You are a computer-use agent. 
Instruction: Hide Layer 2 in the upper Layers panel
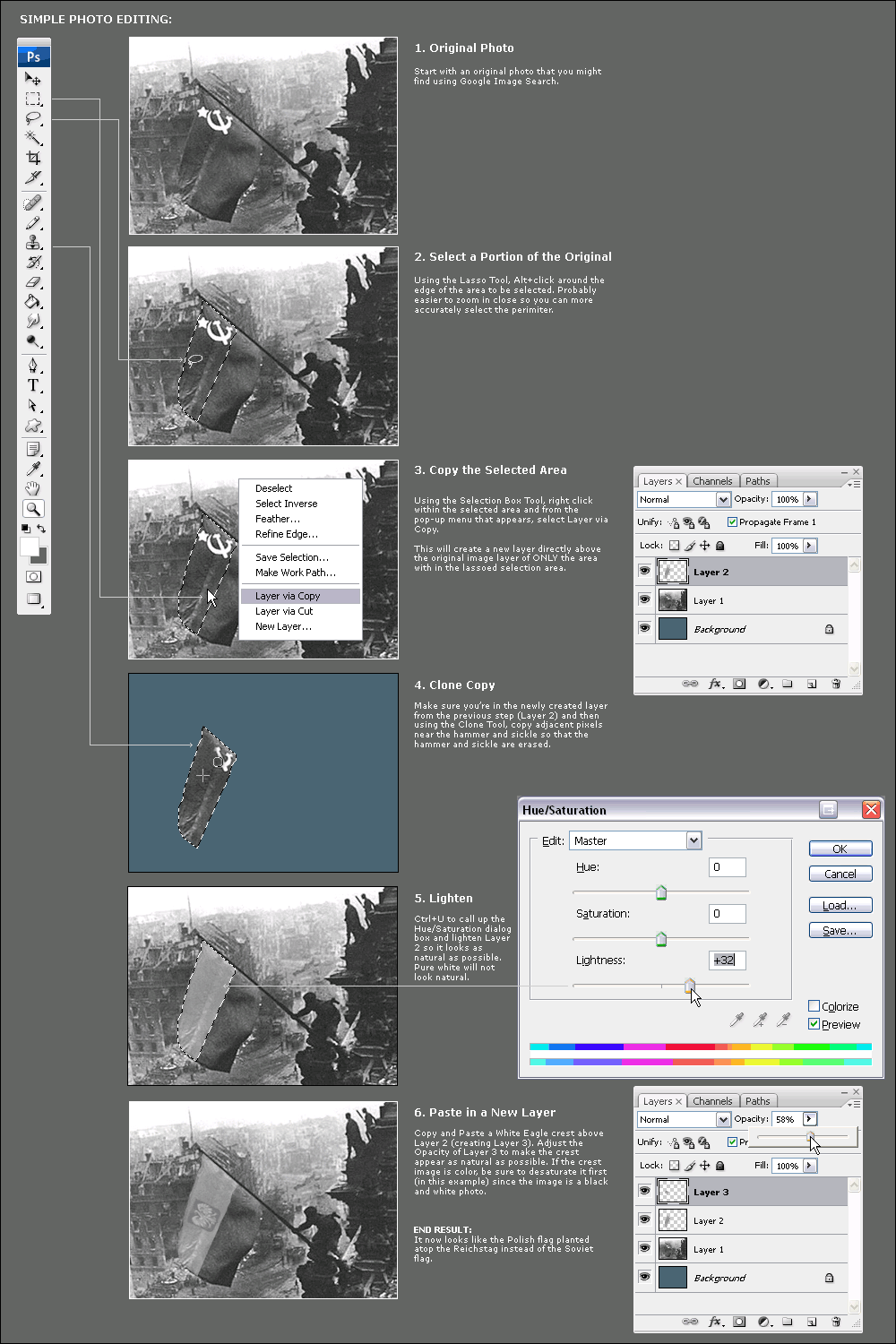point(644,571)
